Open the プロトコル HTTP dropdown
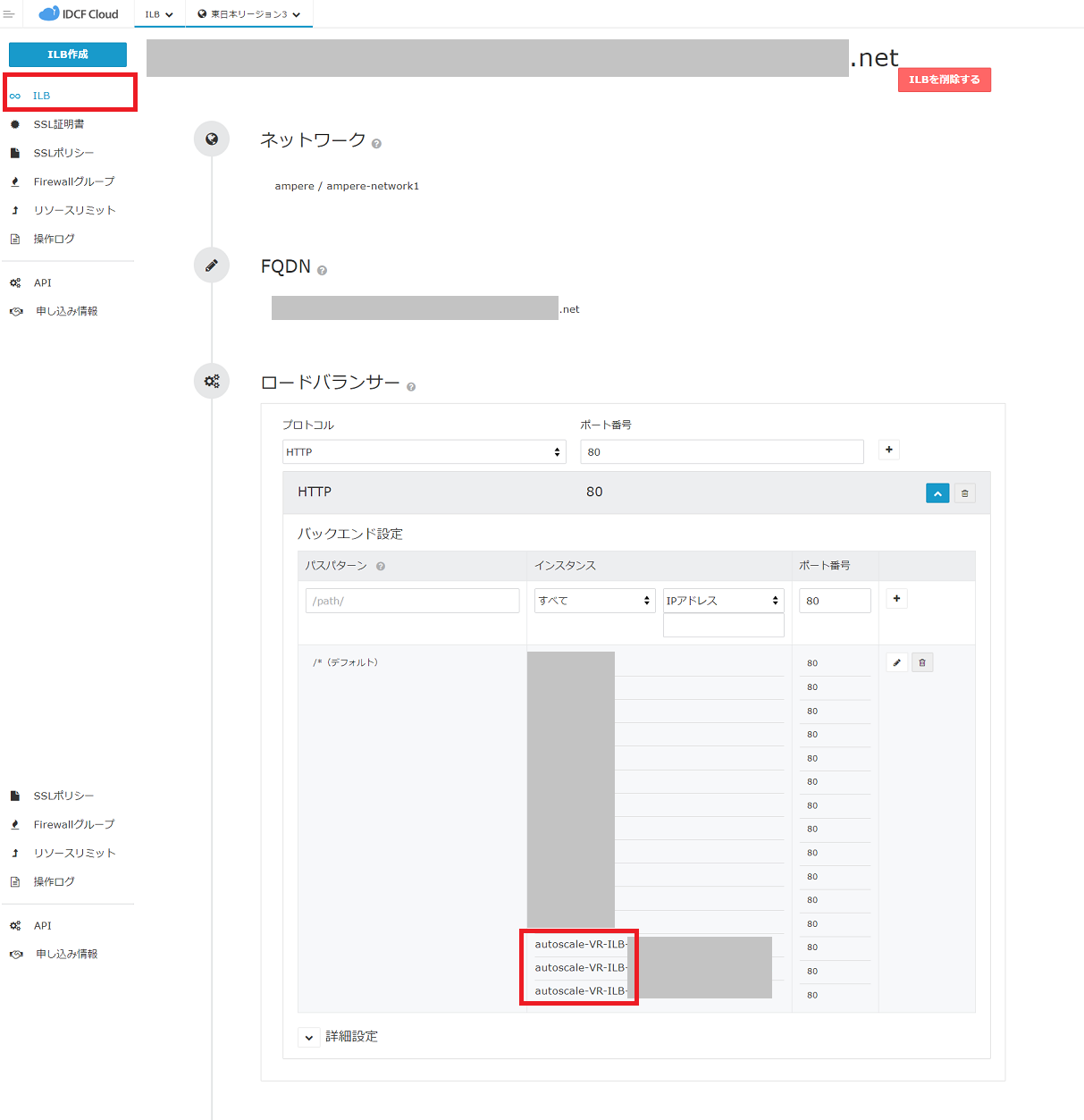1084x1120 pixels. pyautogui.click(x=424, y=452)
